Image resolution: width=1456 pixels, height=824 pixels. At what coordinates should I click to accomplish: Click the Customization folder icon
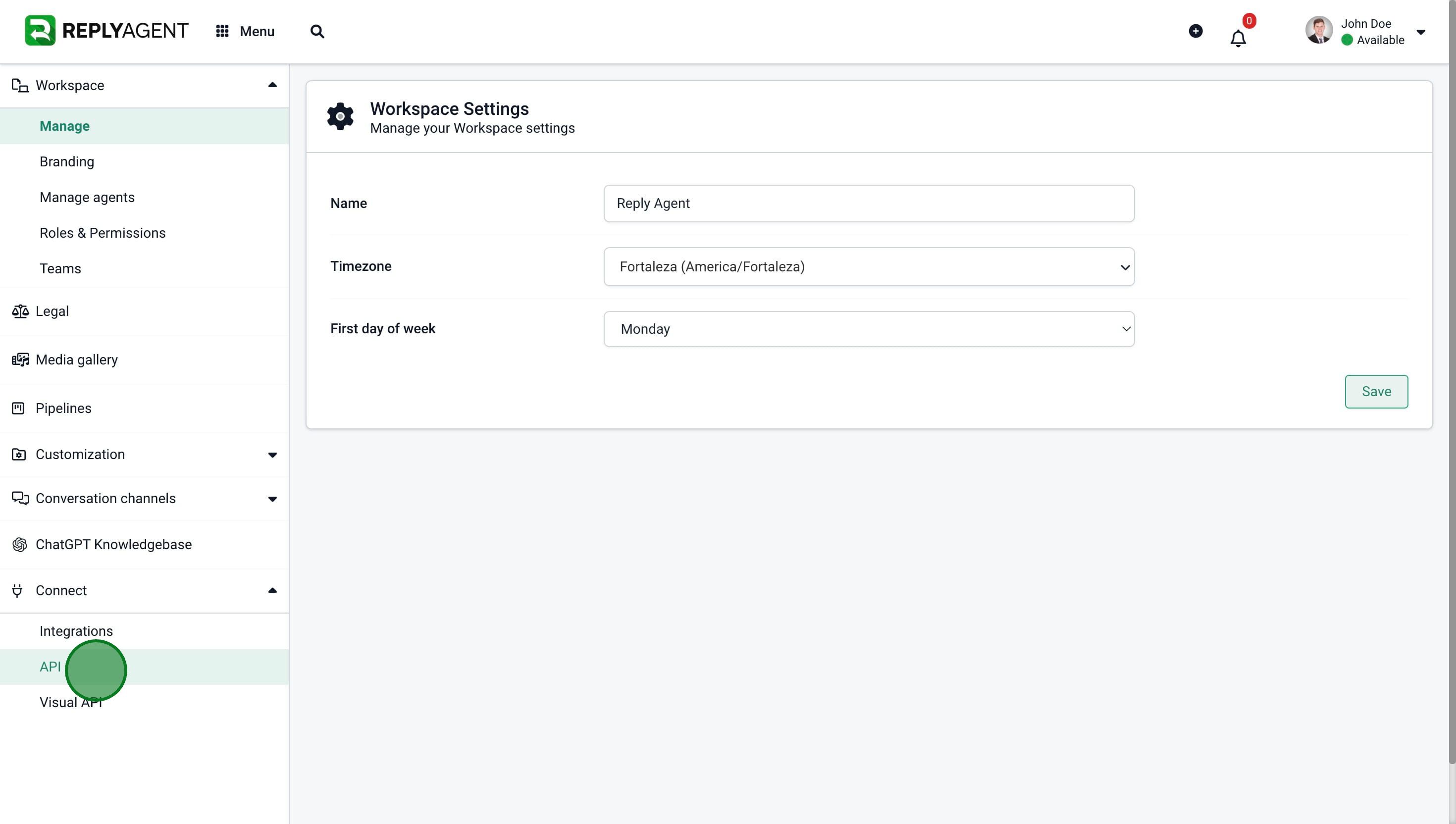coord(19,455)
